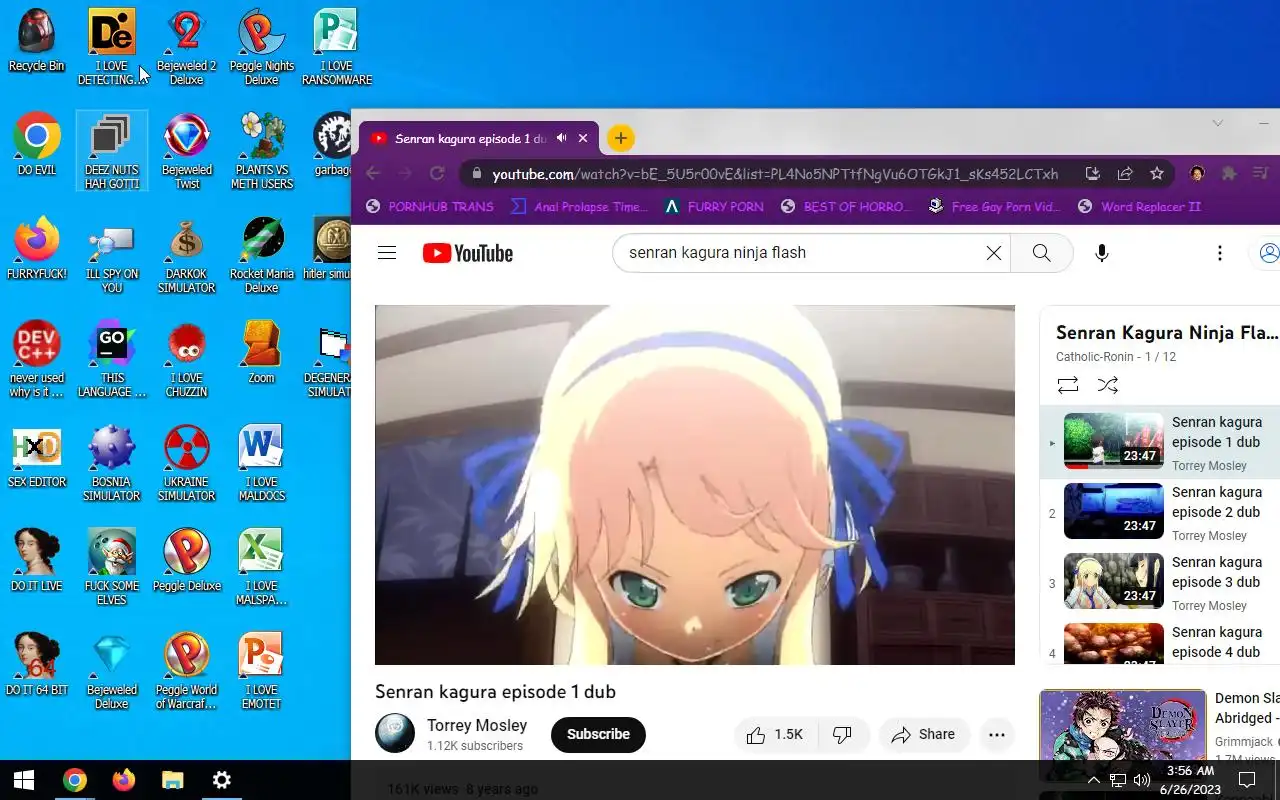Start voice search with microphone icon
The height and width of the screenshot is (800, 1280).
[x=1102, y=253]
